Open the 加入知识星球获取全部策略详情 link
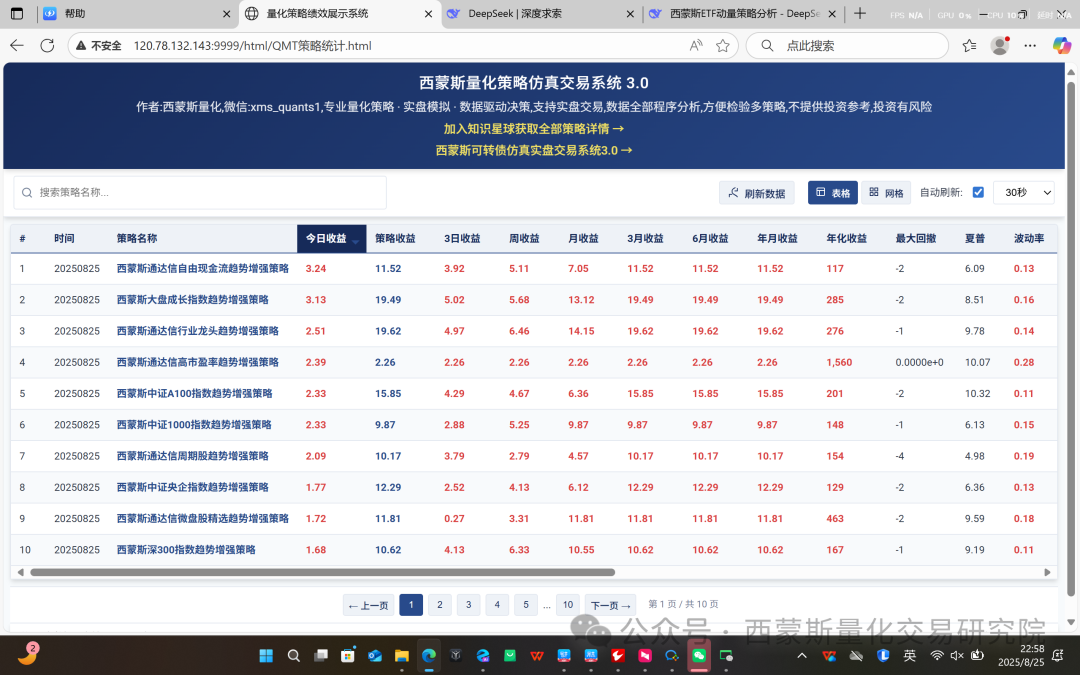This screenshot has height=675, width=1080. (534, 129)
